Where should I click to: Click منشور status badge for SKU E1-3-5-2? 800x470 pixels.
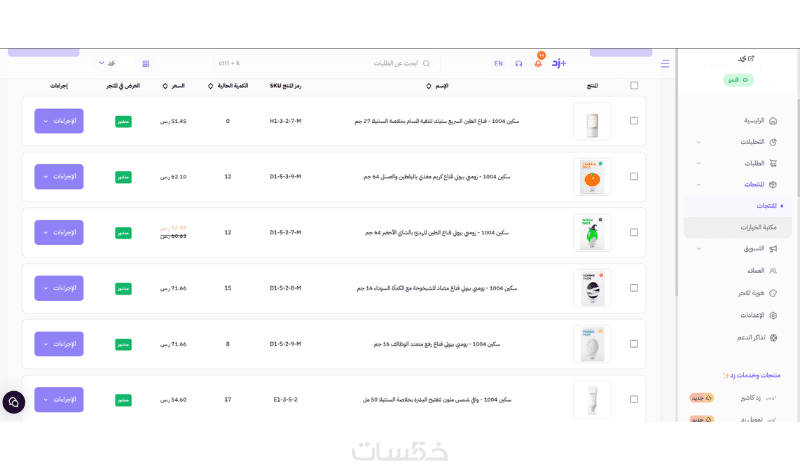123,400
